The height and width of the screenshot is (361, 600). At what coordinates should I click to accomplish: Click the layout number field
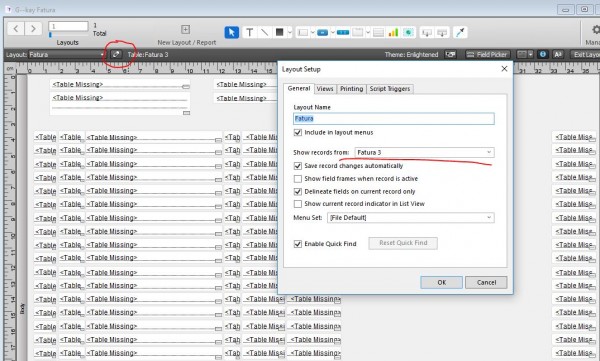pyautogui.click(x=68, y=26)
